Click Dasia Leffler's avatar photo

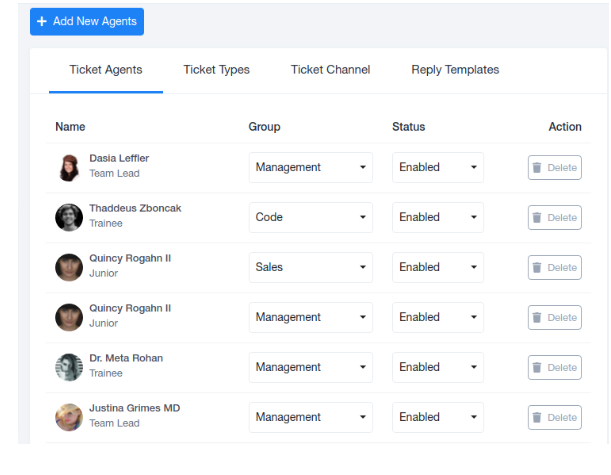click(69, 168)
